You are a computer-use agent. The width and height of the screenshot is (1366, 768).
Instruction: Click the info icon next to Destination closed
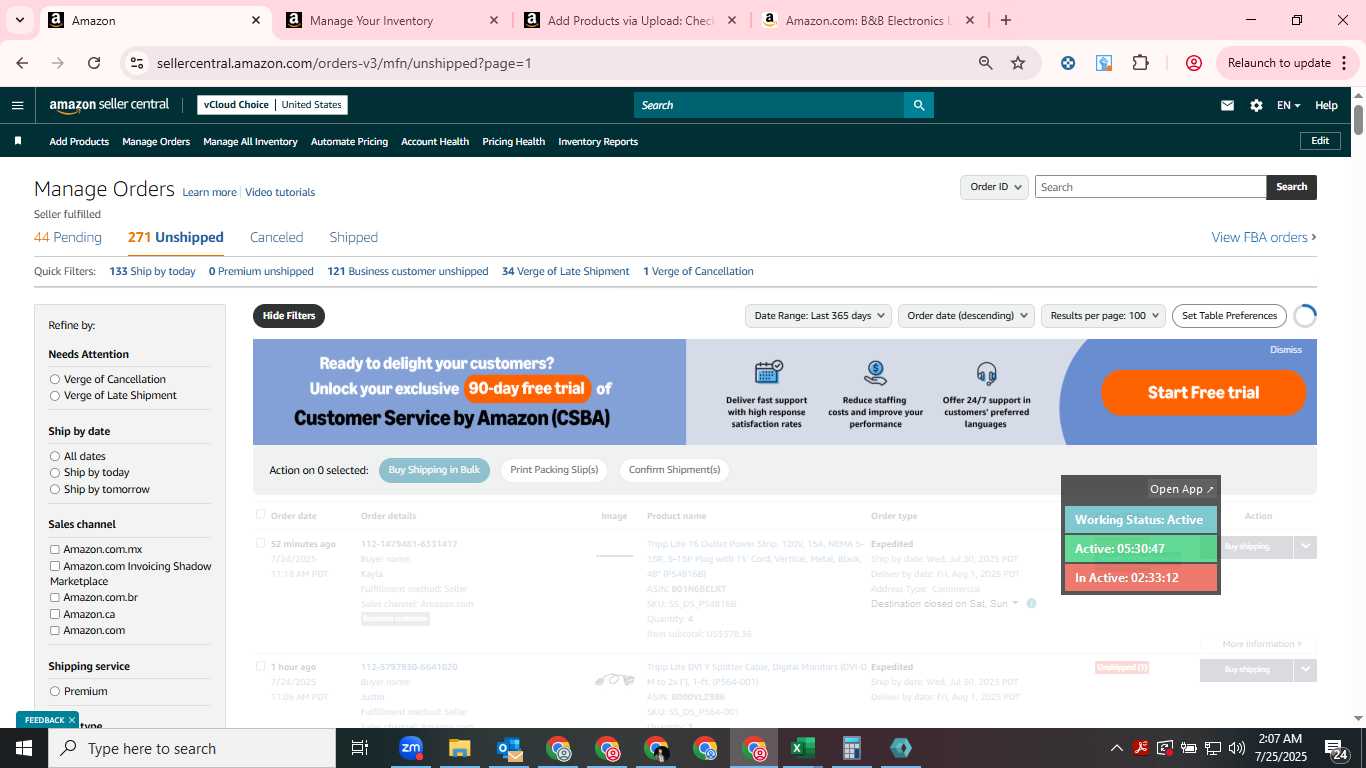[x=1031, y=603]
